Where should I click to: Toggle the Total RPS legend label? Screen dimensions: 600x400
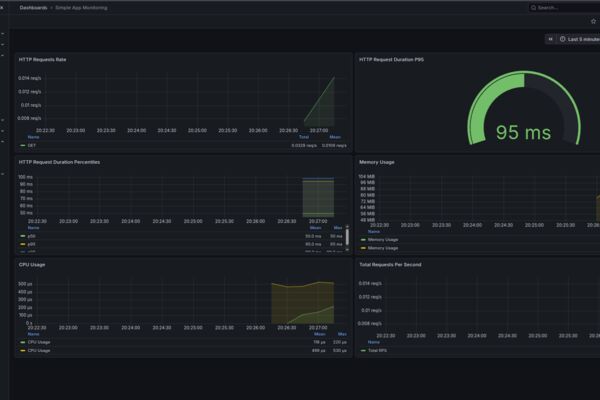point(377,351)
